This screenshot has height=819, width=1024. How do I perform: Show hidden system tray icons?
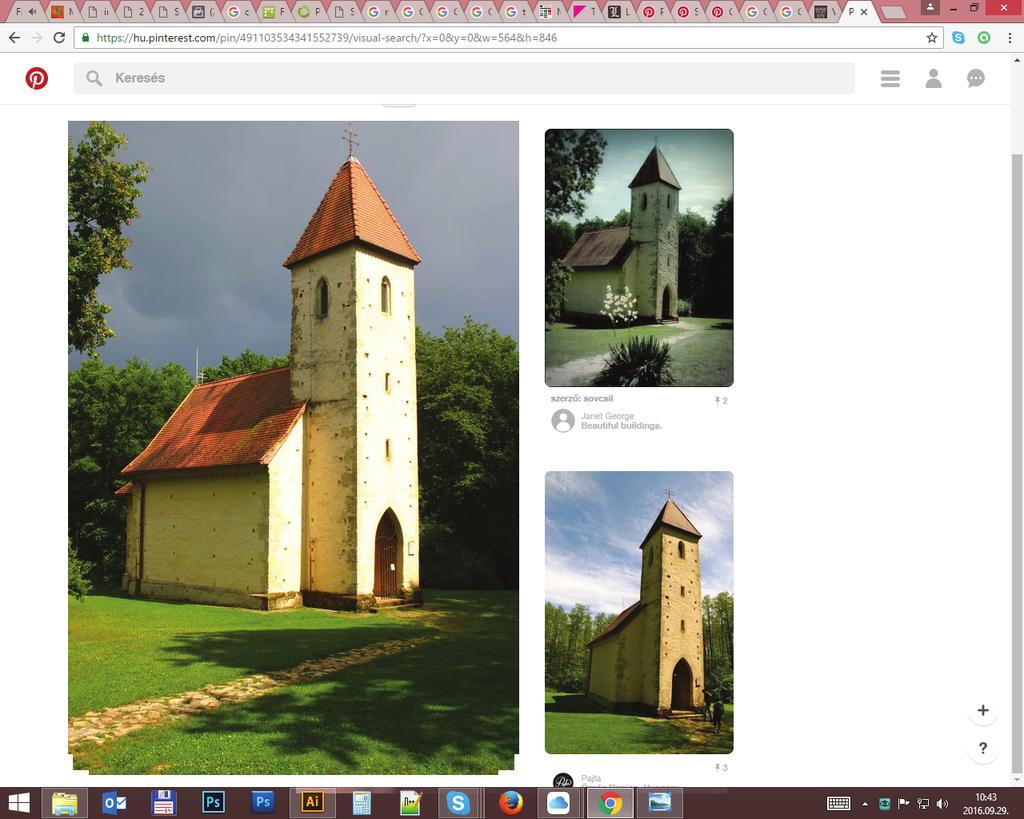[865, 804]
